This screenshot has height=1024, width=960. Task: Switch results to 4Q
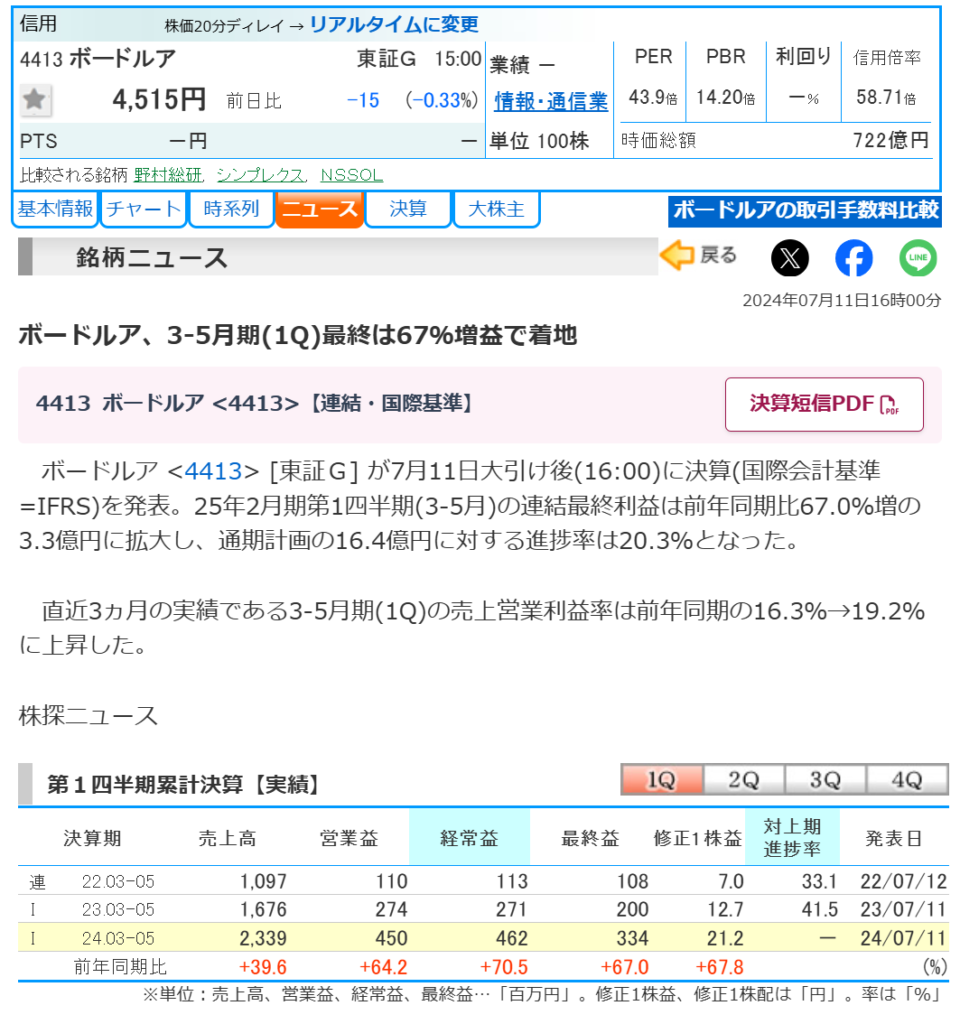(907, 780)
